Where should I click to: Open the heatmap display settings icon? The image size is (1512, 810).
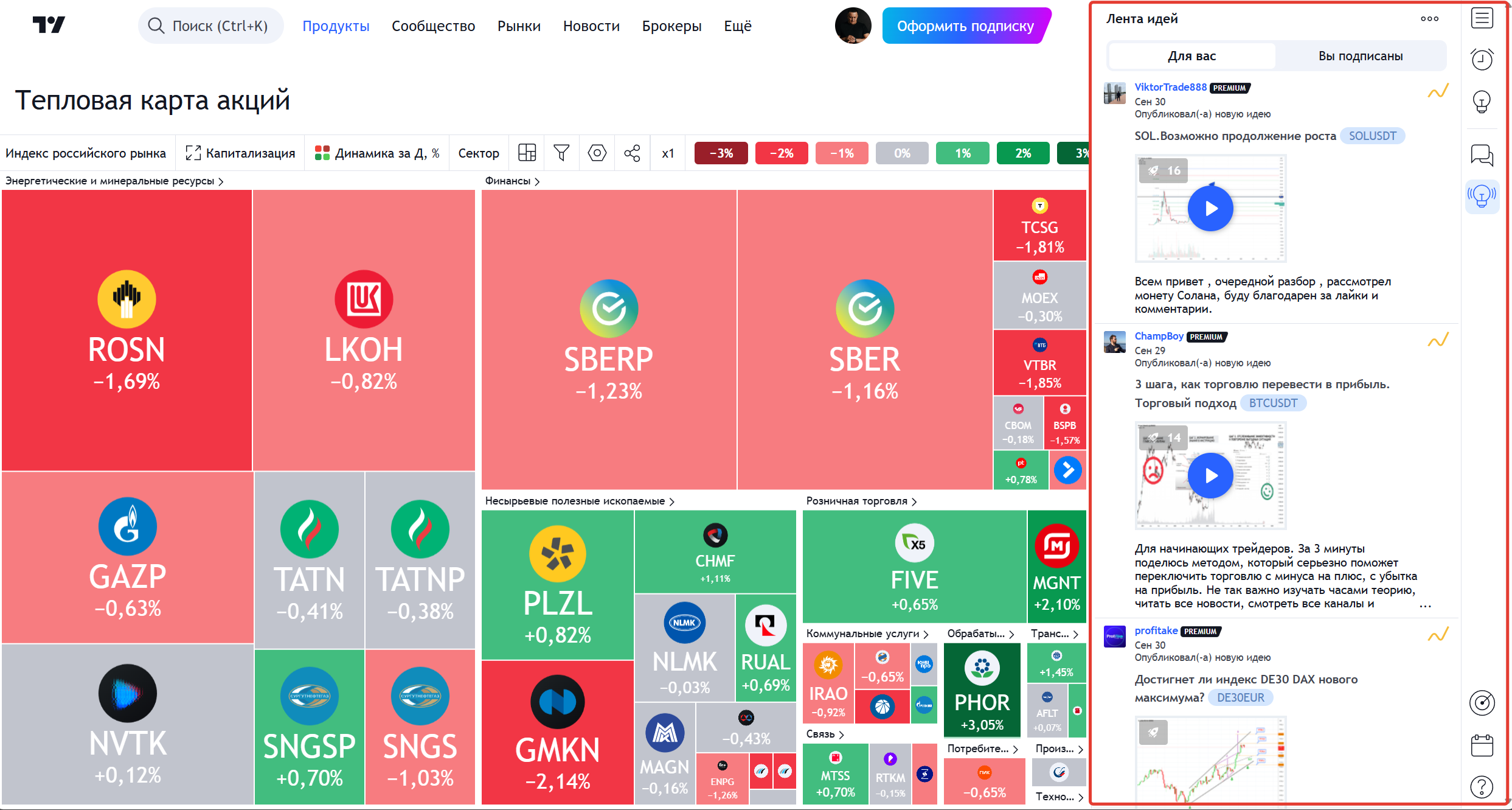click(x=597, y=153)
